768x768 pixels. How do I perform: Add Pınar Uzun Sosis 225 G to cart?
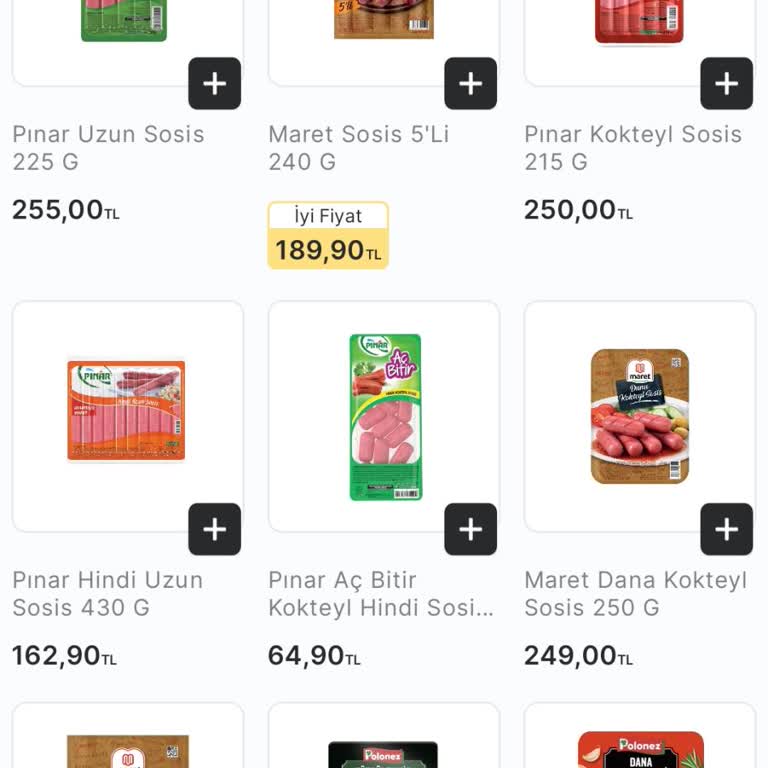(x=214, y=84)
